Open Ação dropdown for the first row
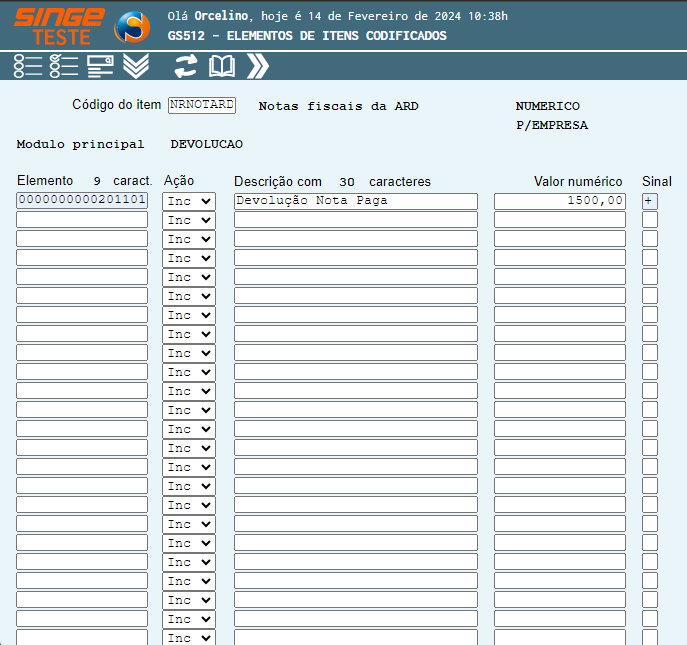Image resolution: width=687 pixels, height=645 pixels. [189, 201]
